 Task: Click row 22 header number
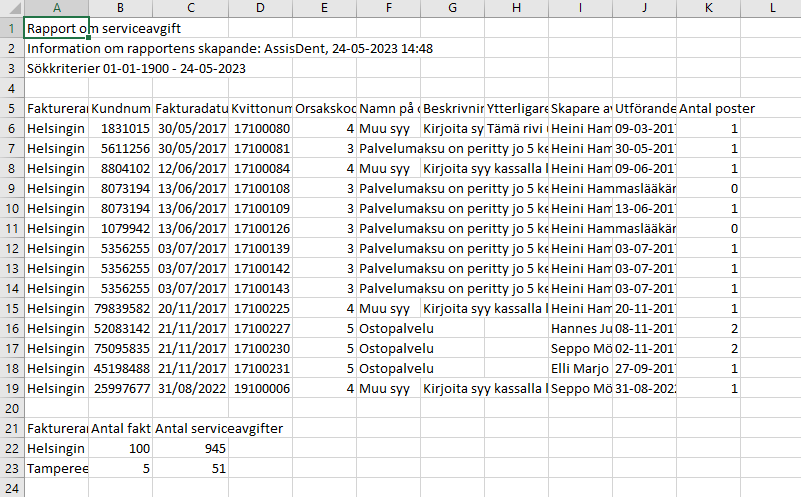click(12, 448)
